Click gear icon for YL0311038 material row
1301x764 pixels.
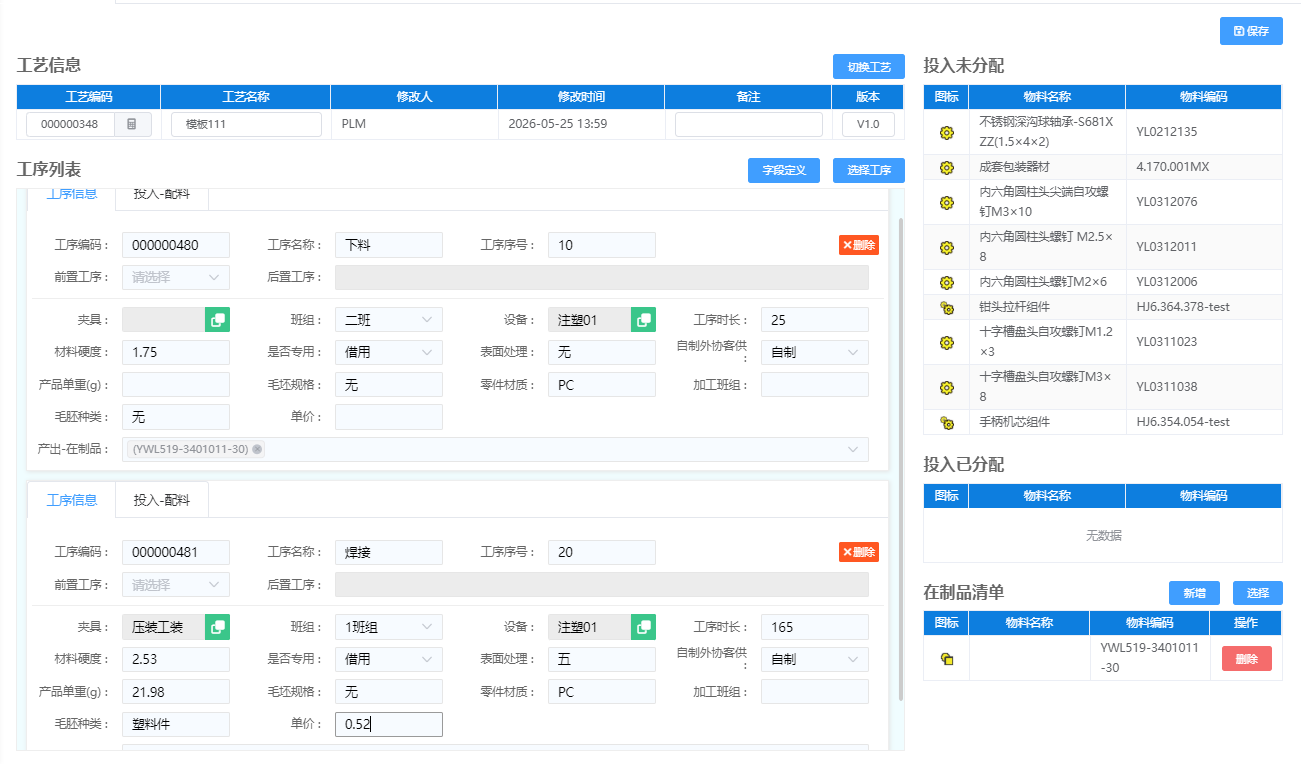coord(946,387)
